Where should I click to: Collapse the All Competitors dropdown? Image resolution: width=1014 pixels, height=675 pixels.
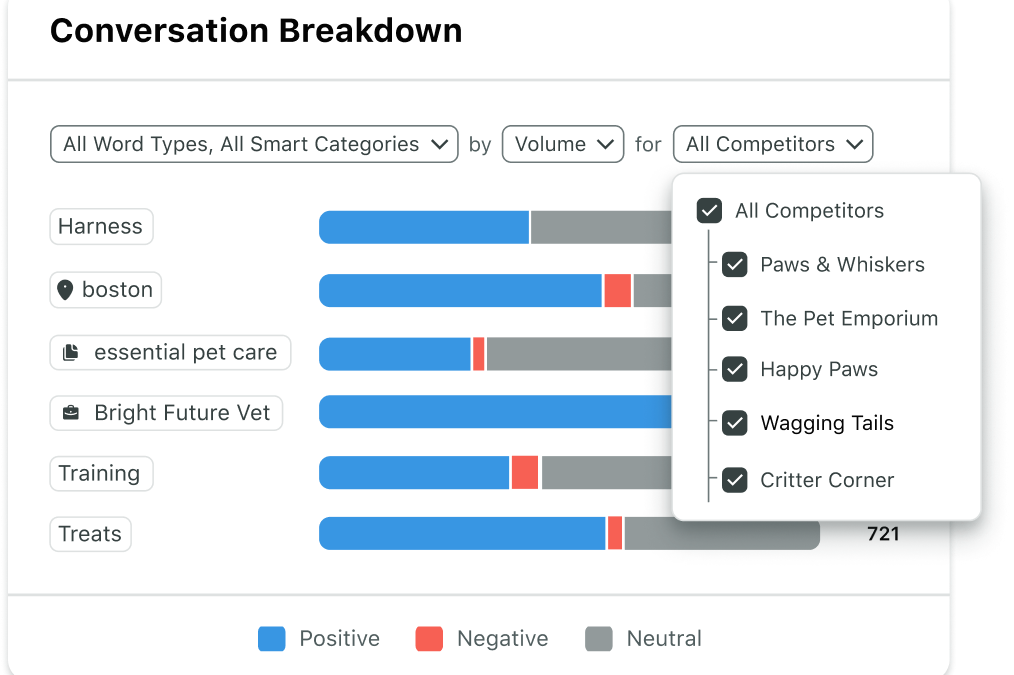pyautogui.click(x=773, y=144)
